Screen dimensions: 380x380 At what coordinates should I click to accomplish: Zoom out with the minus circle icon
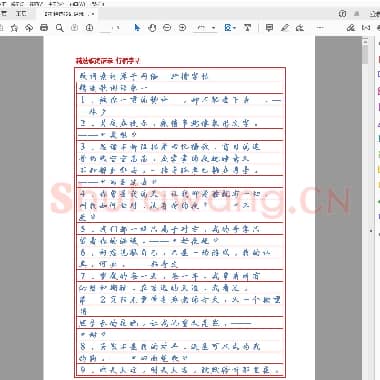[167, 28]
